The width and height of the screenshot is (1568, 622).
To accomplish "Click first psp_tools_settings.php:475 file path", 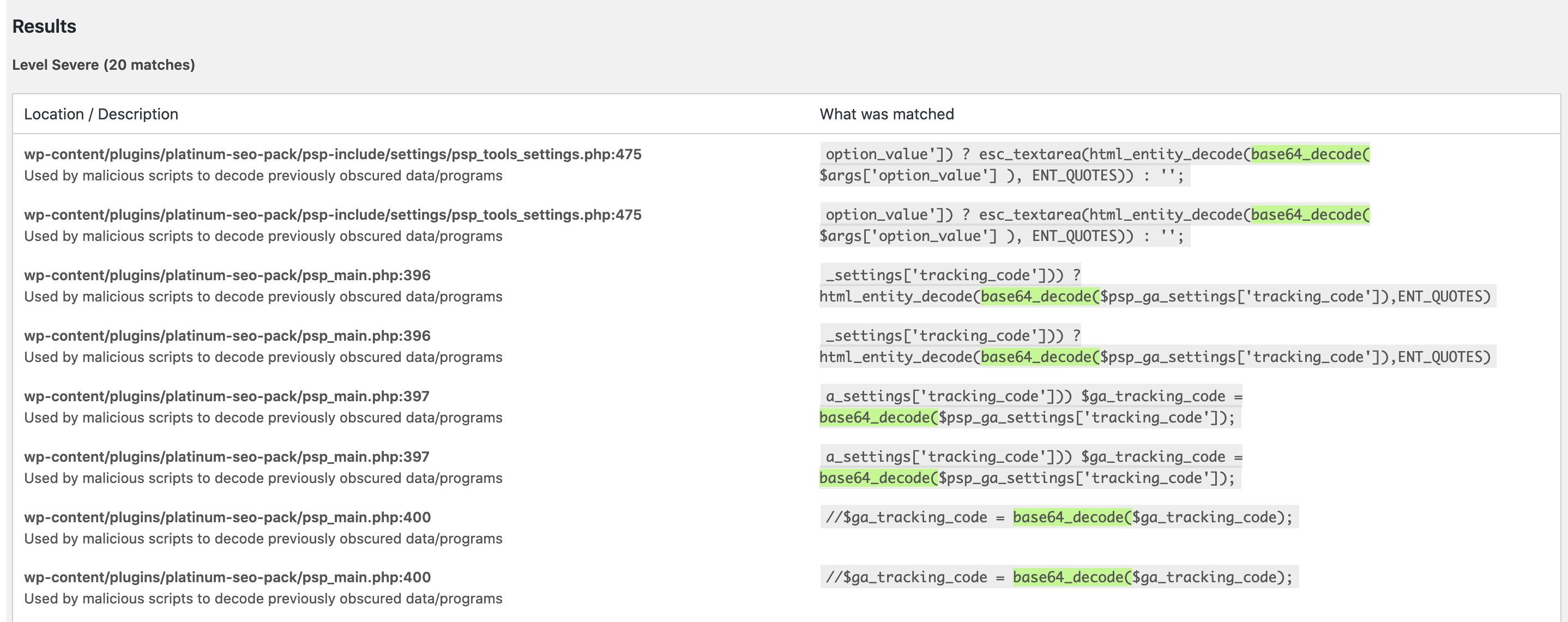I will pos(333,154).
